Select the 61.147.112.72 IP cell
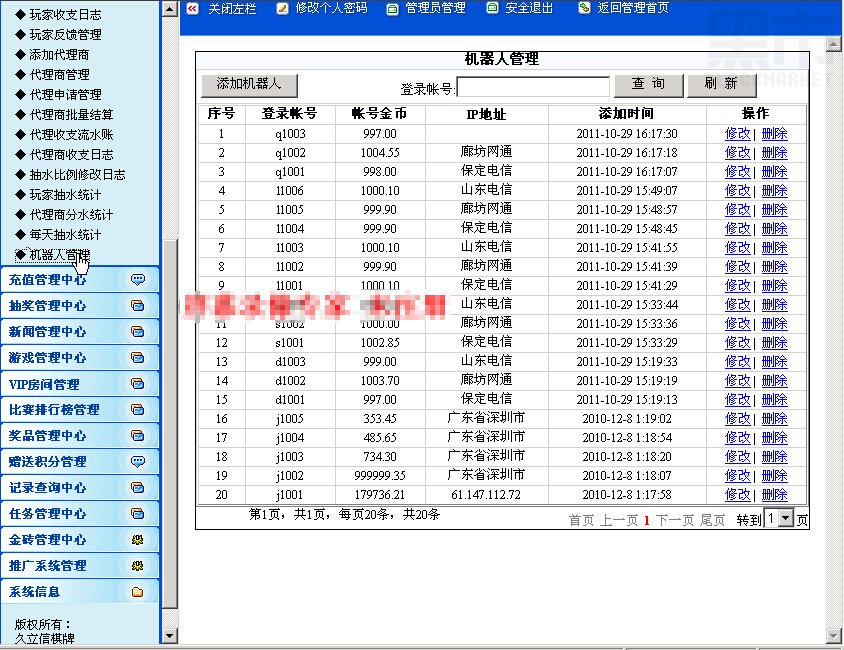Screen dimensions: 844x650 click(487, 494)
